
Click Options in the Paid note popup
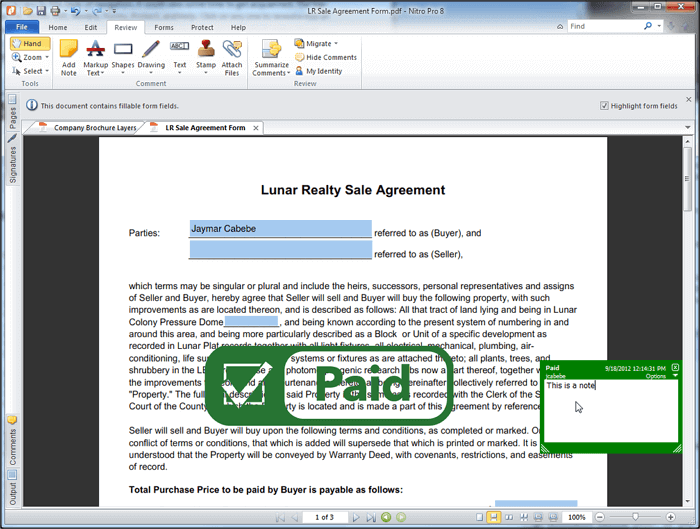click(x=656, y=376)
